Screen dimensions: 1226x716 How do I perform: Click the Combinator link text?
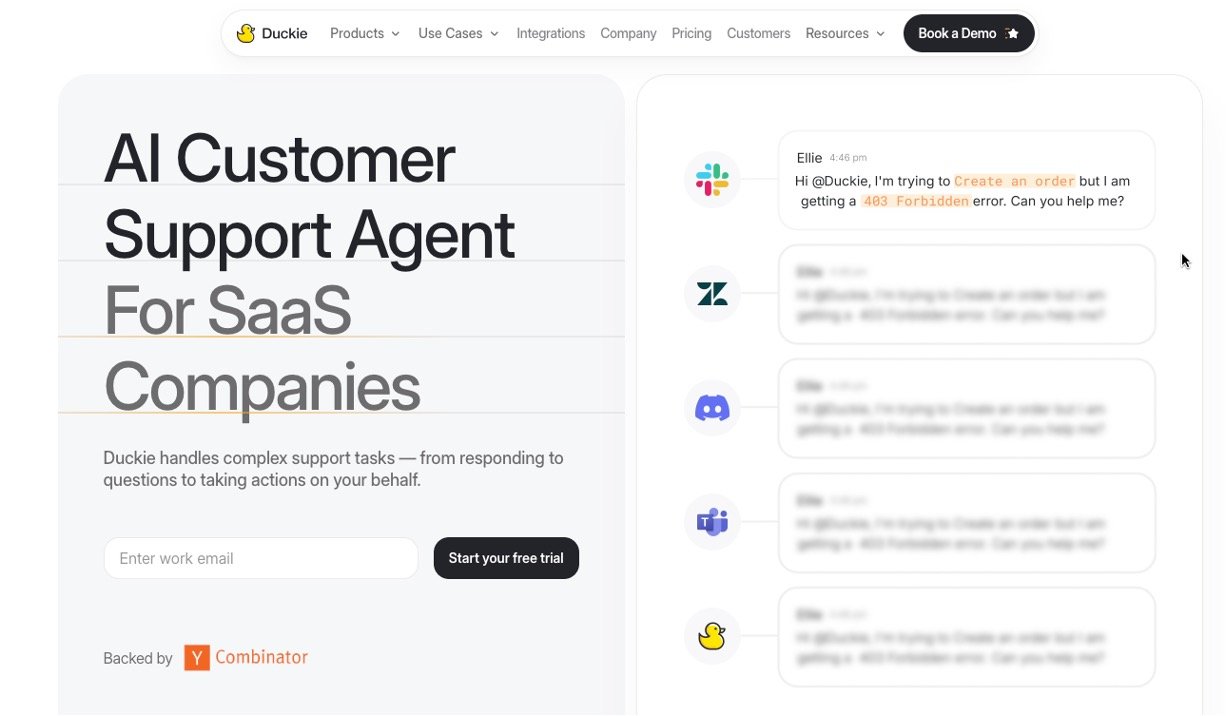pyautogui.click(x=261, y=657)
